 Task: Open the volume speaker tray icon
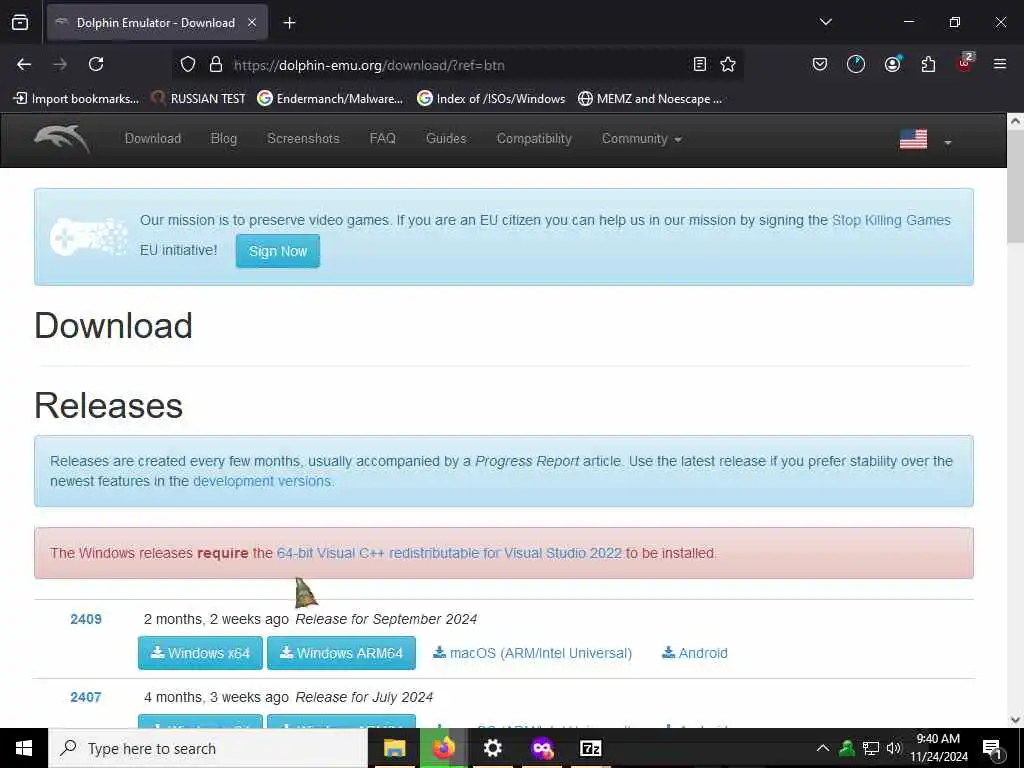tap(893, 748)
